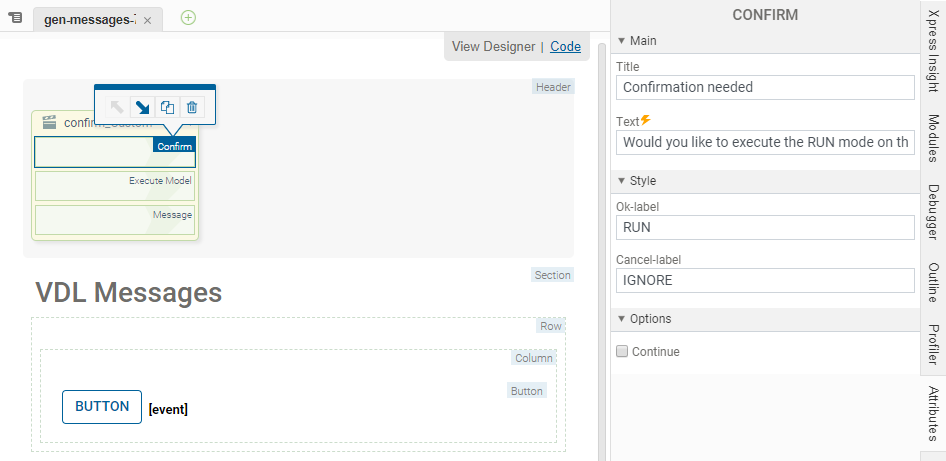This screenshot has height=461, width=946.
Task: Click the BUTTON element in designer
Action: coord(102,407)
